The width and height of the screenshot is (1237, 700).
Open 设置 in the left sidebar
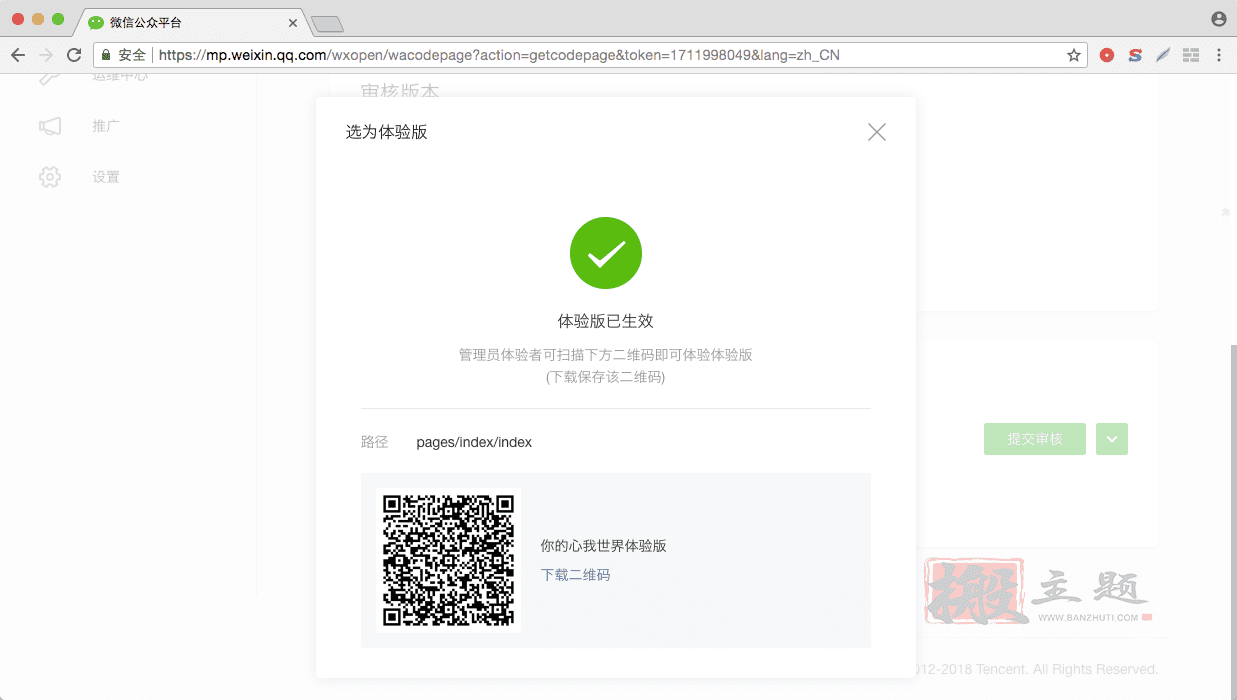point(106,177)
